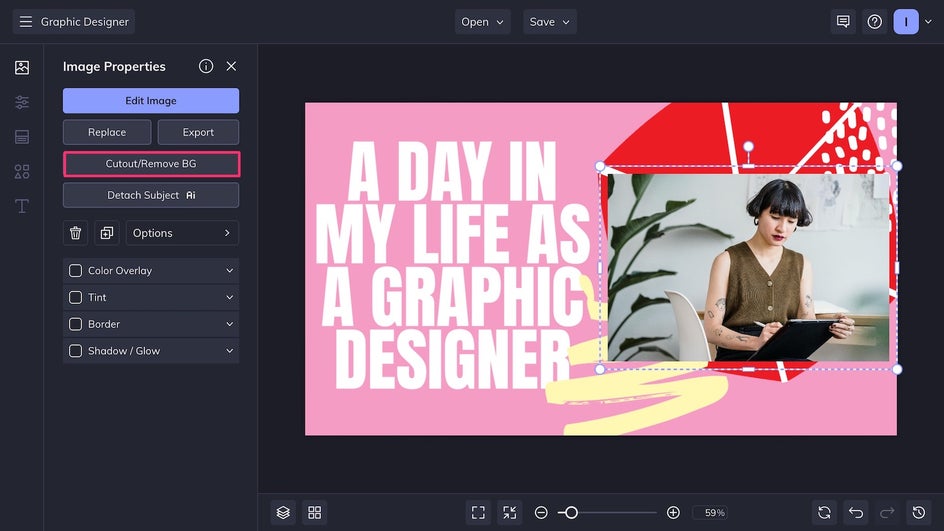Show Image Properties info

(206, 66)
